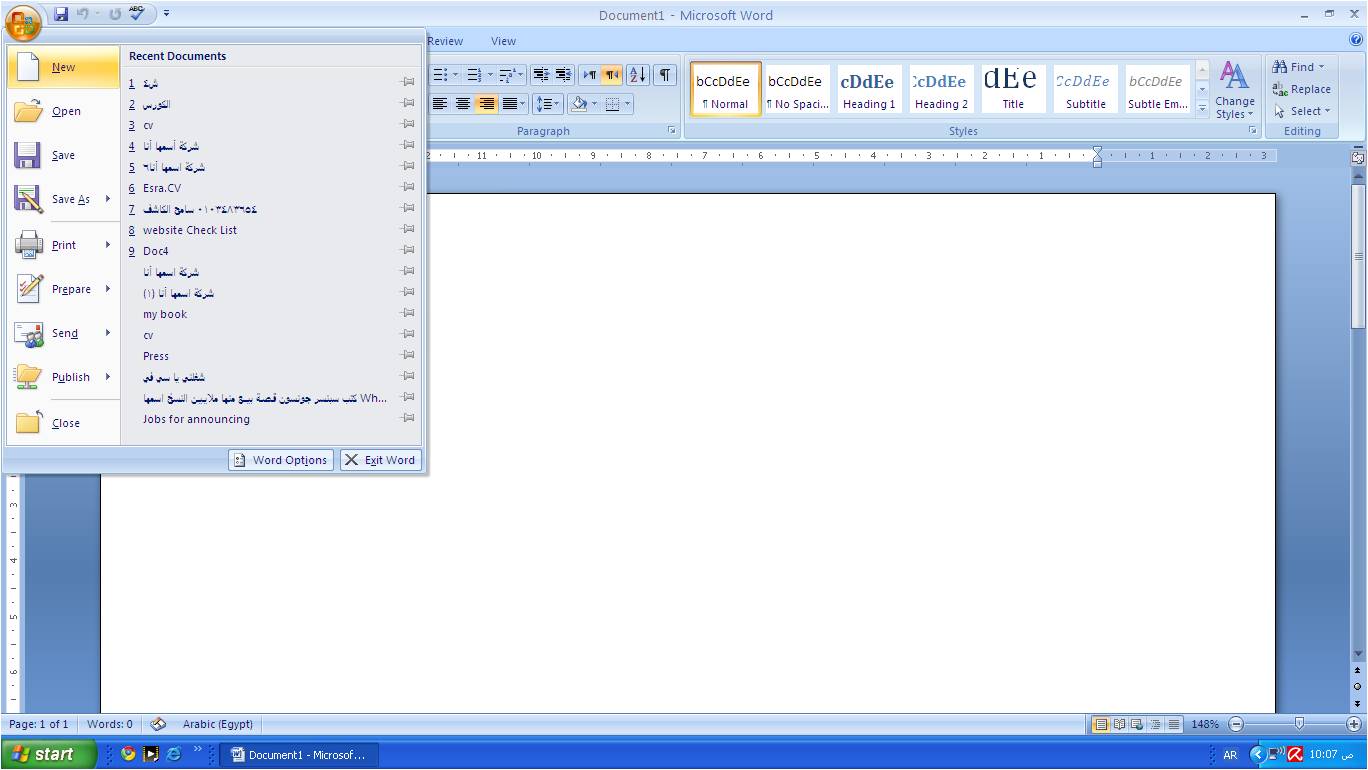Viewport: 1368px width, 770px height.
Task: Toggle show paragraph marks pilcrow
Action: point(665,75)
